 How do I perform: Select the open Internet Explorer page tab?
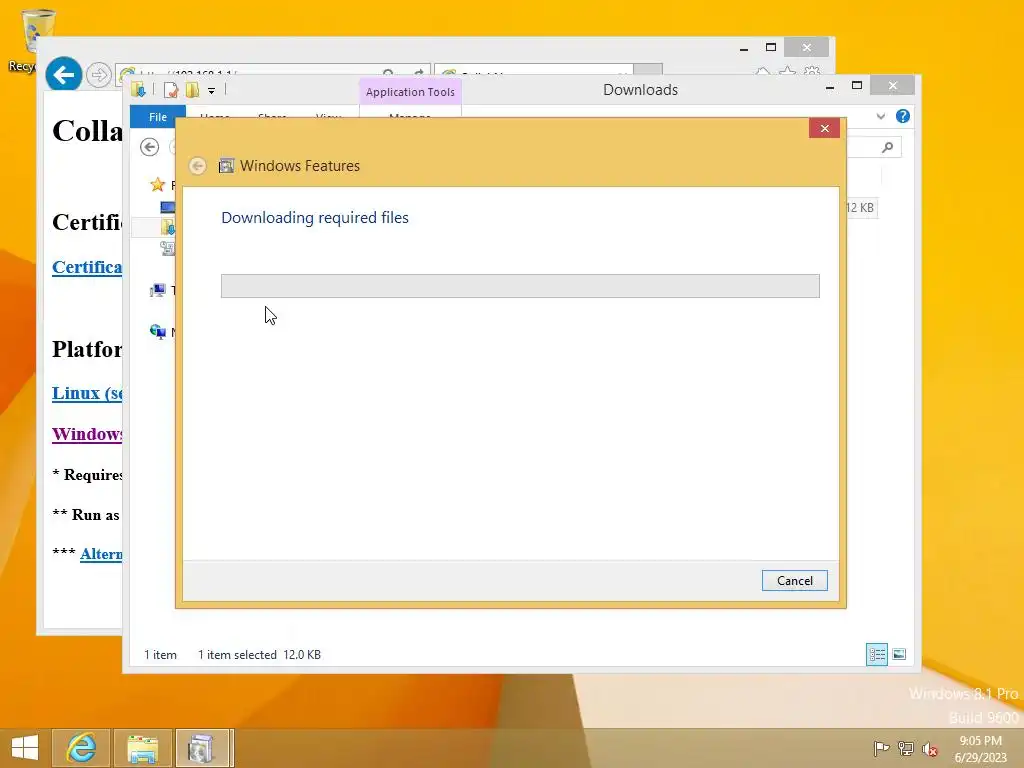pos(534,69)
